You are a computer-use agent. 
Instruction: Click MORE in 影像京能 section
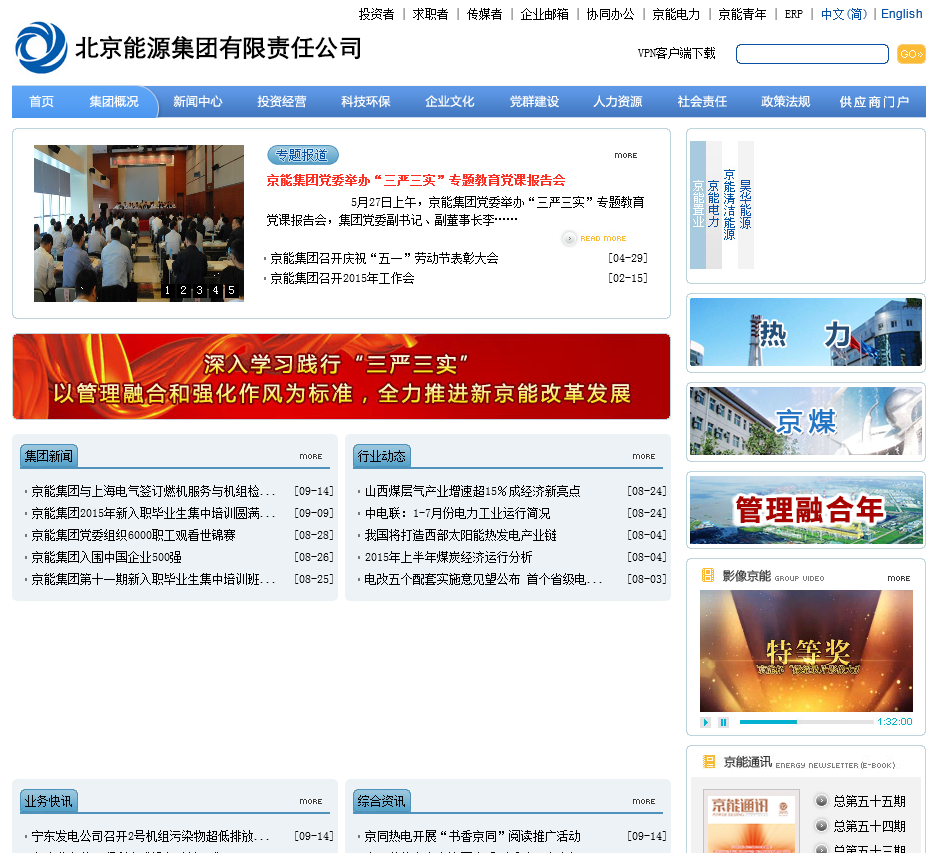click(899, 578)
